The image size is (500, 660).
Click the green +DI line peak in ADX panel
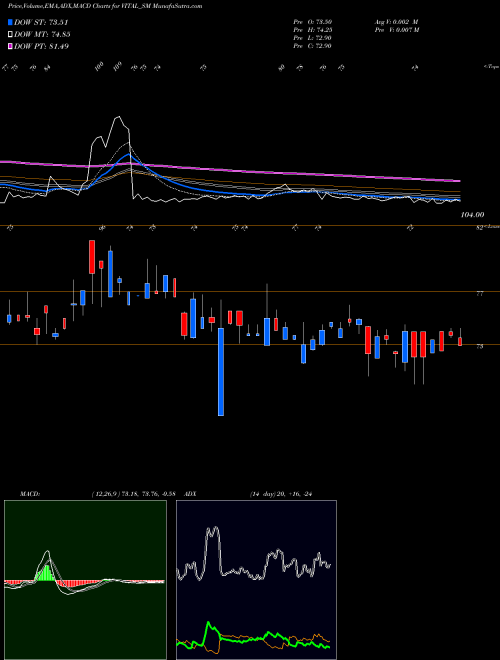click(209, 624)
